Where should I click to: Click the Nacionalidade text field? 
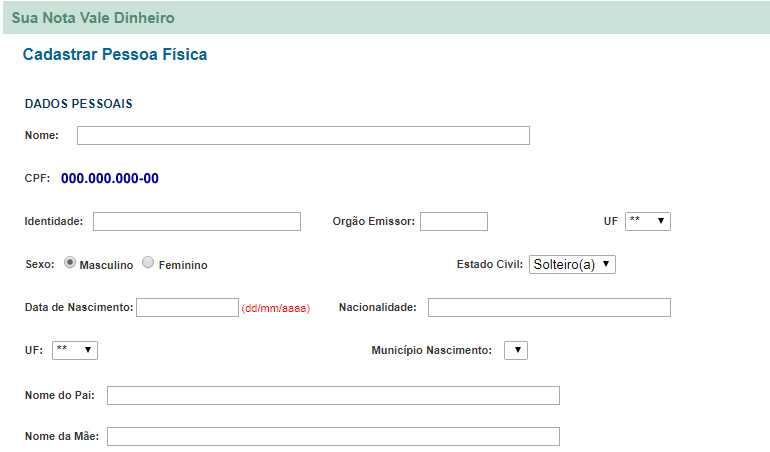(549, 308)
